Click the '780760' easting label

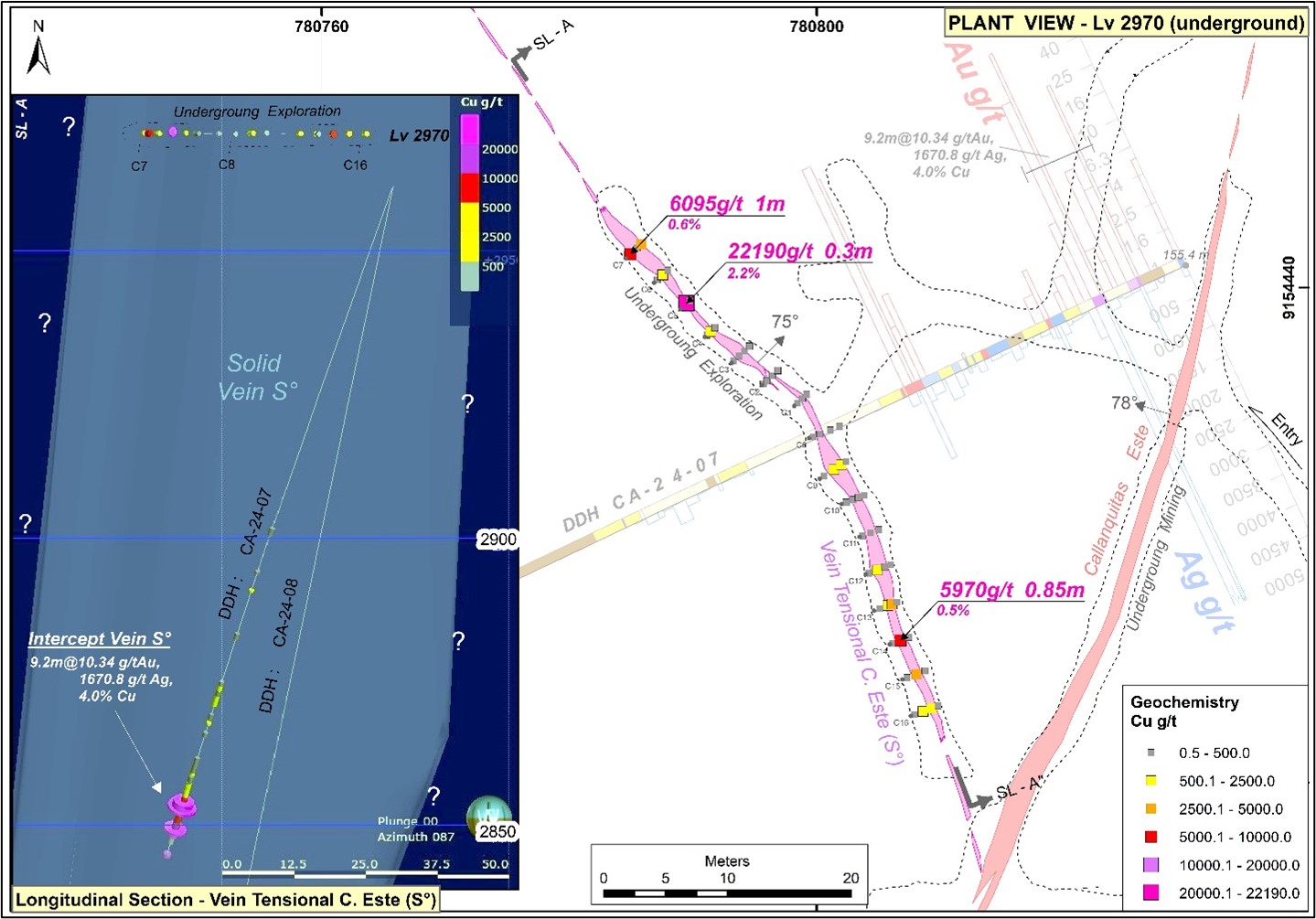click(x=321, y=27)
